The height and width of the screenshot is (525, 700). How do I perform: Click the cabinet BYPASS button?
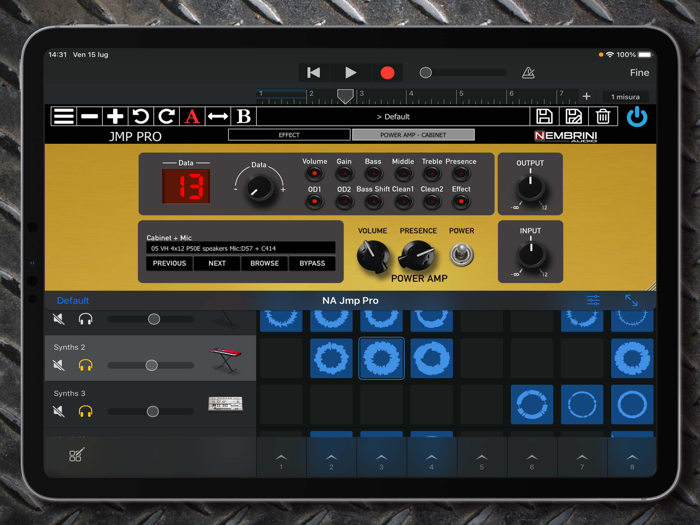point(312,263)
